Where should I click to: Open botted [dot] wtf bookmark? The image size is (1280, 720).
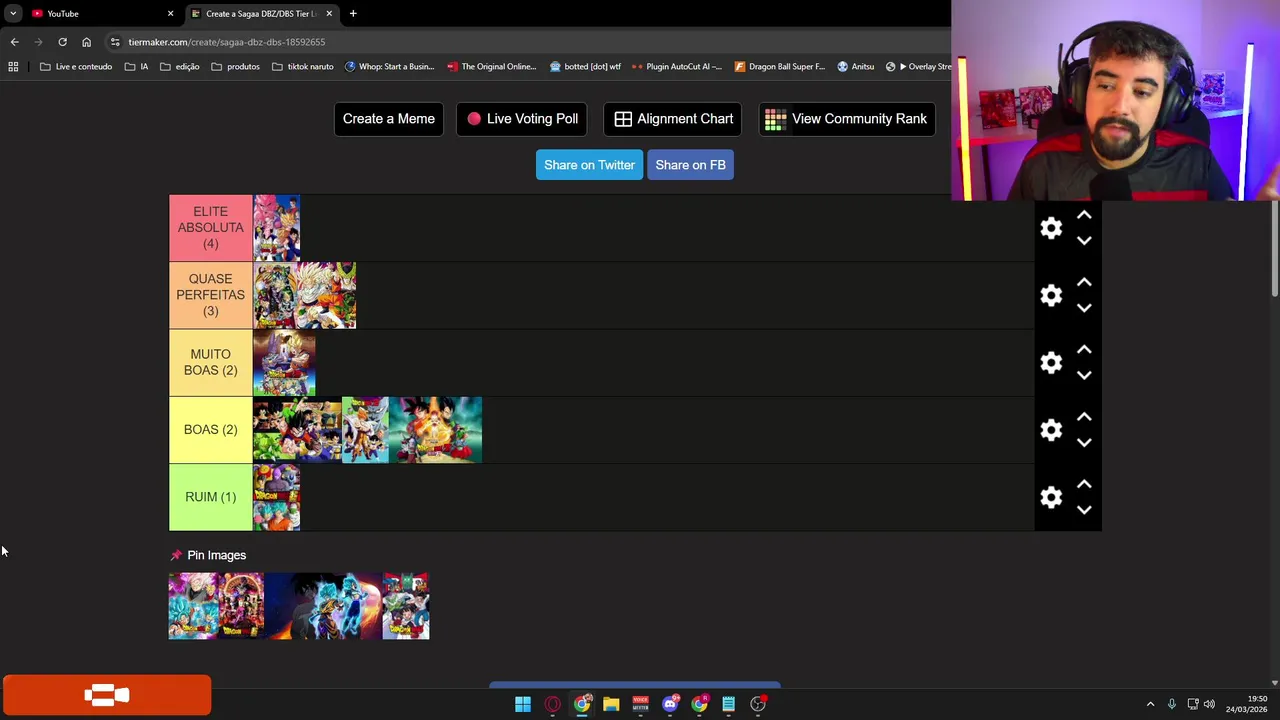[585, 67]
